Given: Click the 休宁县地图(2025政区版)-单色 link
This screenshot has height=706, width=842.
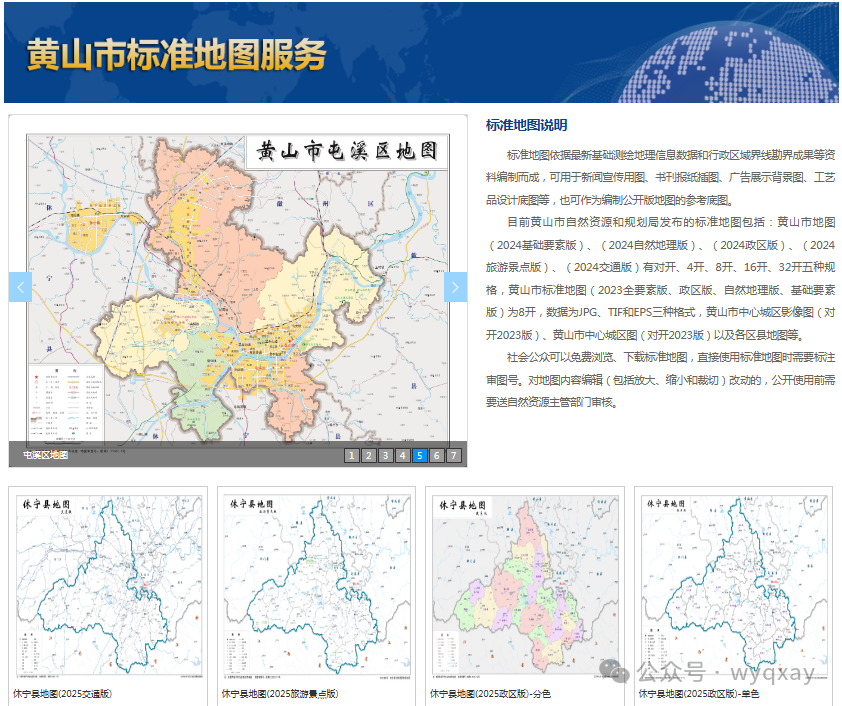Looking at the screenshot, I should (x=699, y=694).
